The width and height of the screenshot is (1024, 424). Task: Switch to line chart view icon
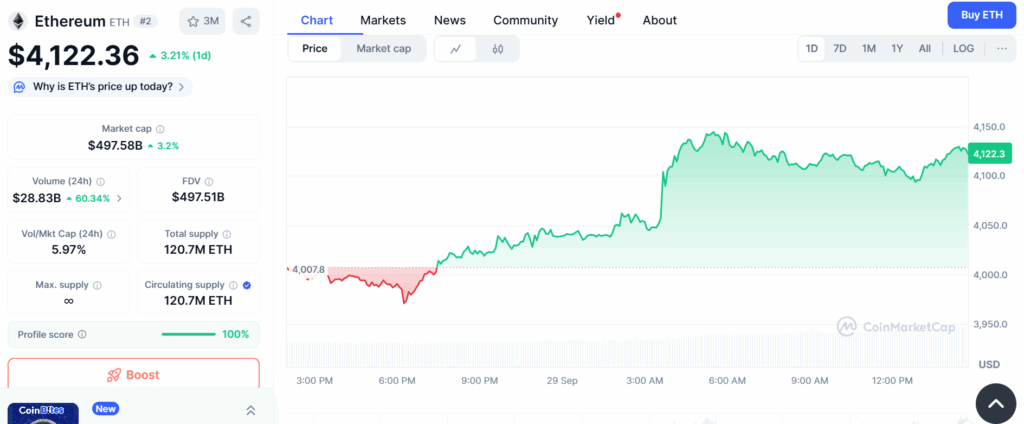pyautogui.click(x=456, y=48)
